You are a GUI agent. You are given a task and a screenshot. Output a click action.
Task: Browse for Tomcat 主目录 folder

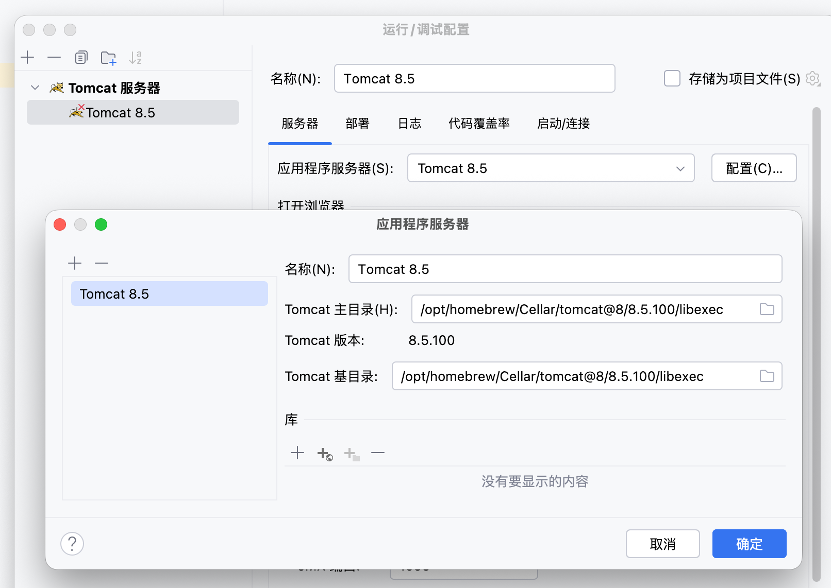coord(767,310)
